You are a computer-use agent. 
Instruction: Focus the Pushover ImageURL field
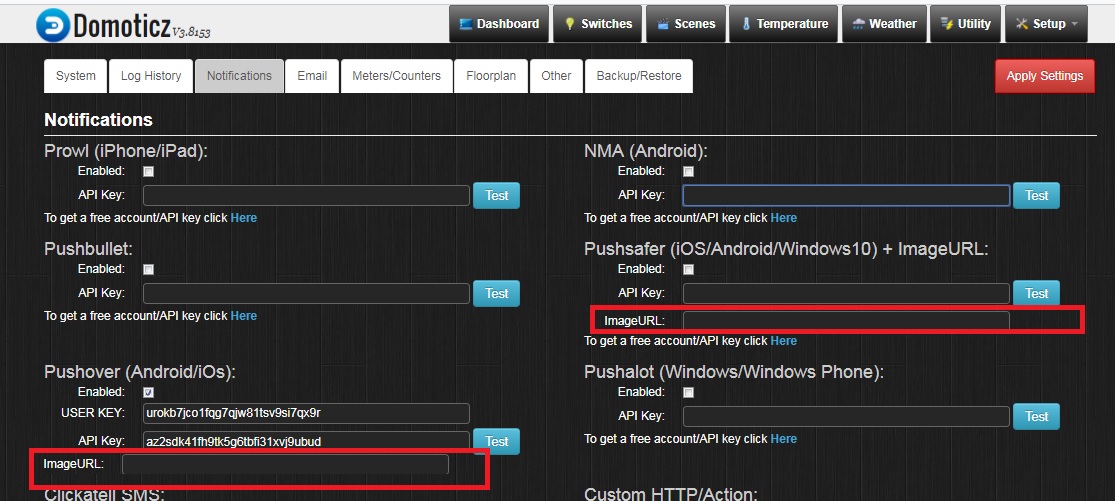click(285, 464)
